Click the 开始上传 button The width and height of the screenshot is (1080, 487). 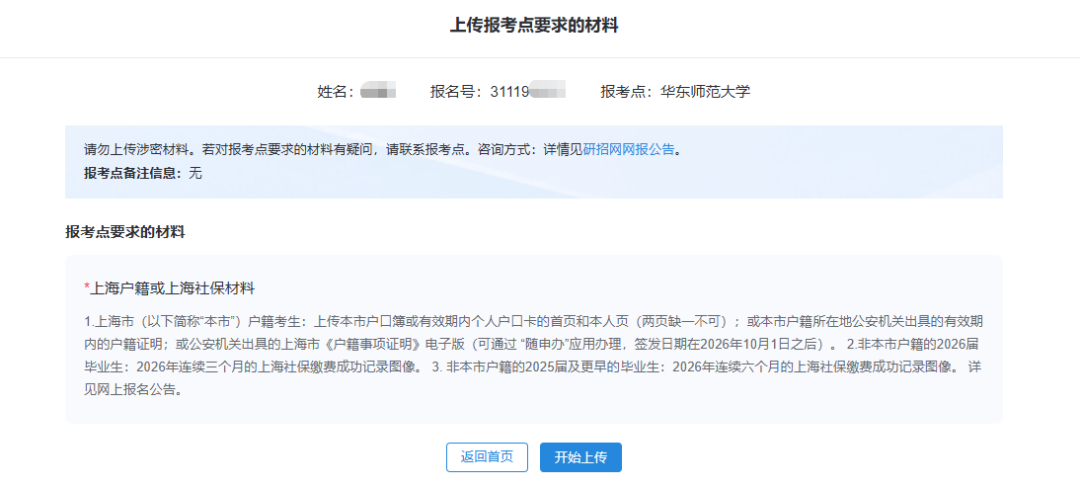[x=581, y=457]
